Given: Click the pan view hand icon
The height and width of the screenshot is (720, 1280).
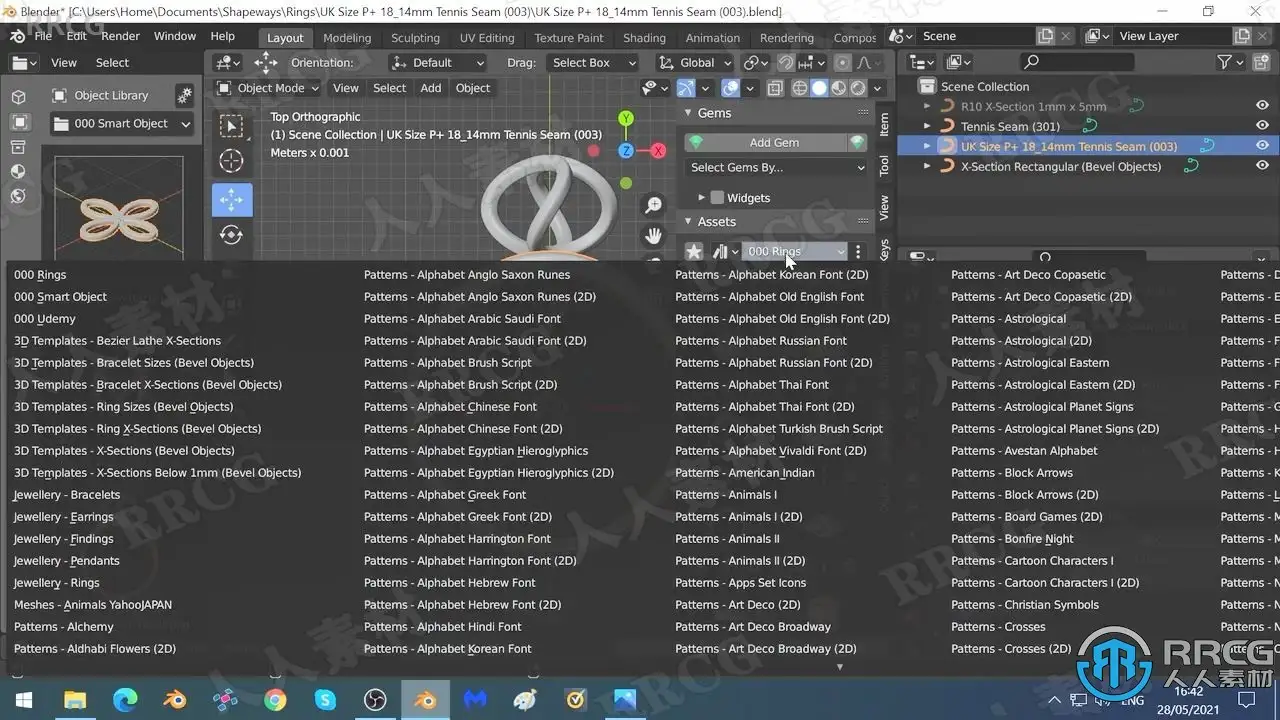Looking at the screenshot, I should pos(653,236).
